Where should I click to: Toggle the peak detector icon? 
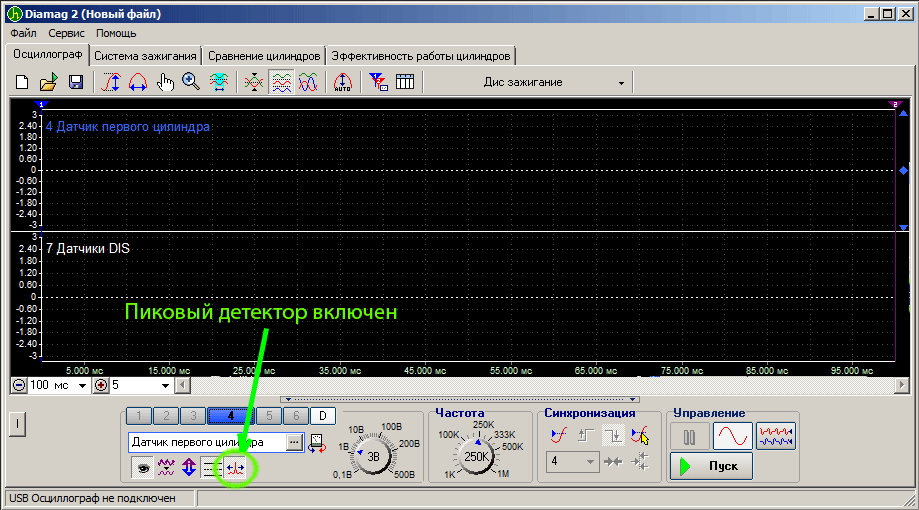point(236,468)
